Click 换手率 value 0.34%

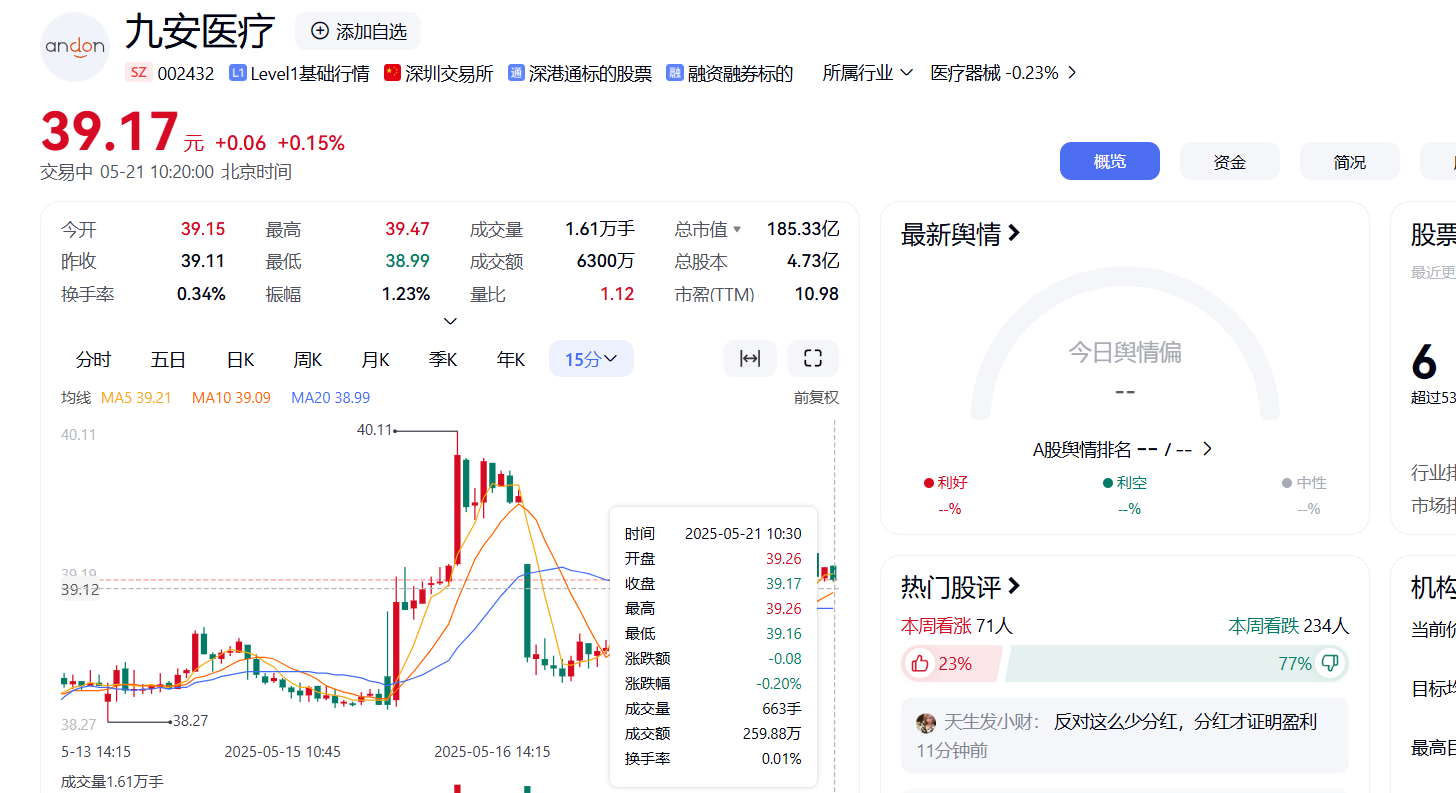(202, 294)
